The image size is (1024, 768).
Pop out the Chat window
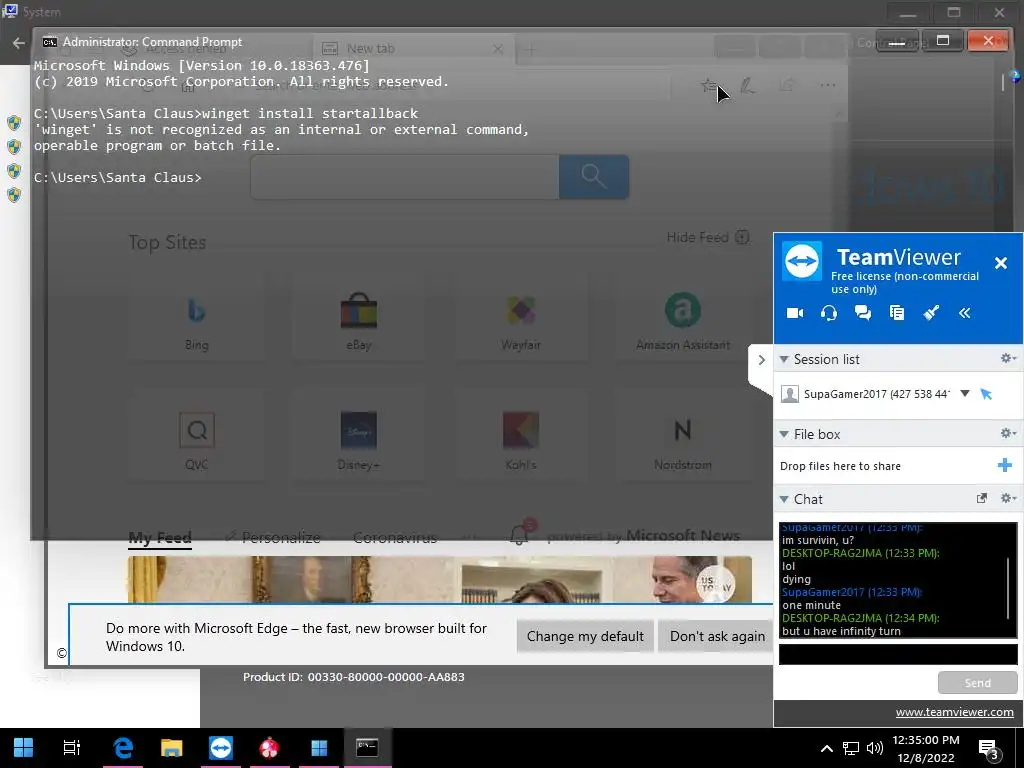point(981,498)
